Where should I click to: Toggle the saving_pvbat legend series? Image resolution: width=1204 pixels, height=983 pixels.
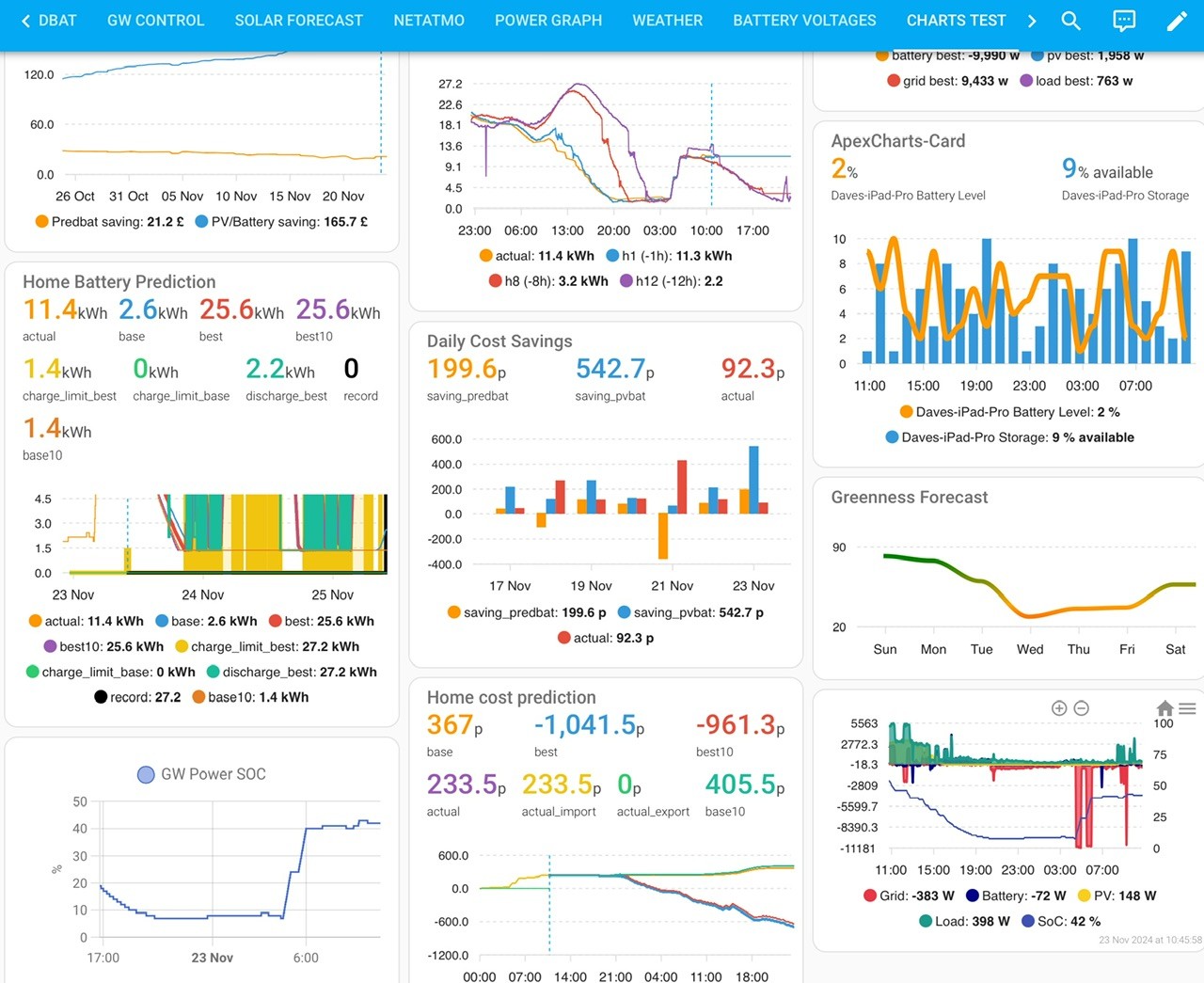coord(690,612)
